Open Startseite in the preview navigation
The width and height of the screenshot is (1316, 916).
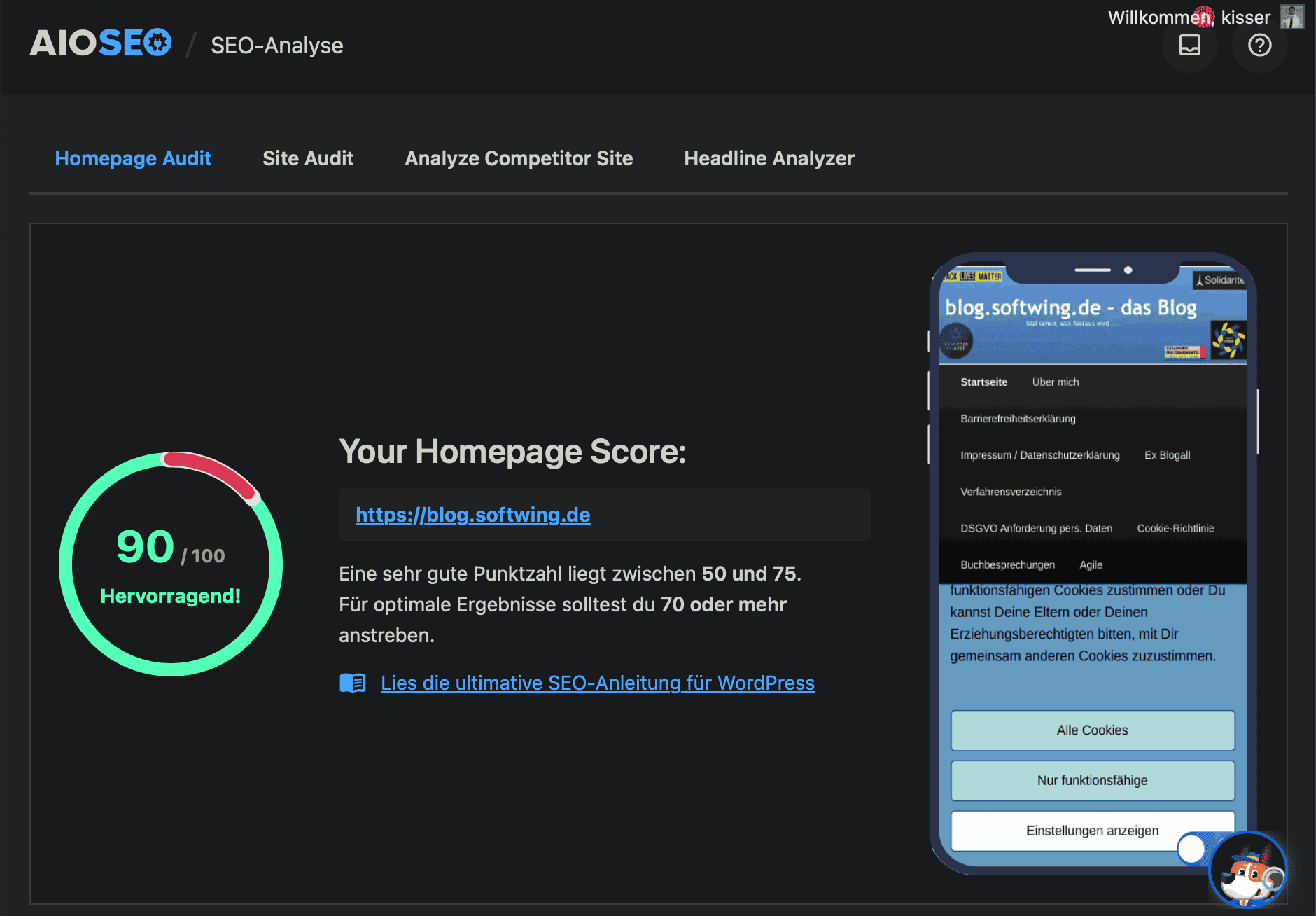983,382
